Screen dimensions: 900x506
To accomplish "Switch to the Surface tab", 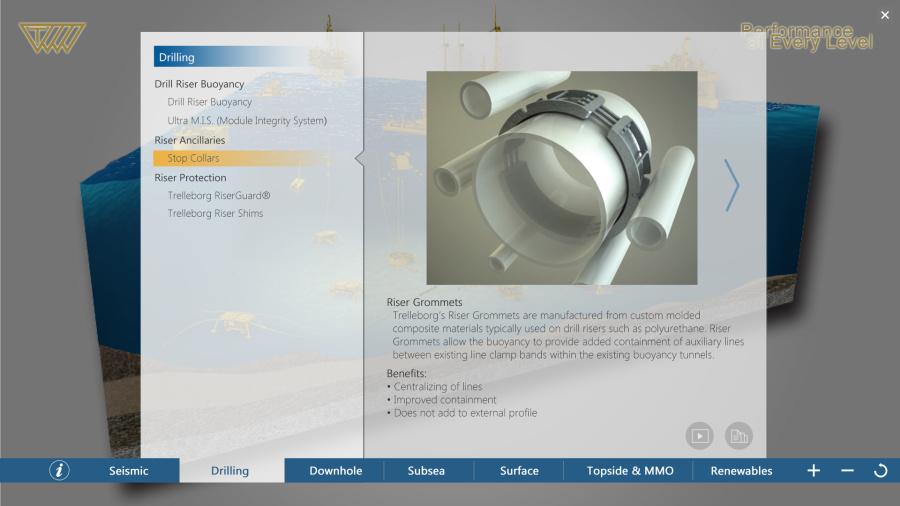I will [x=519, y=470].
